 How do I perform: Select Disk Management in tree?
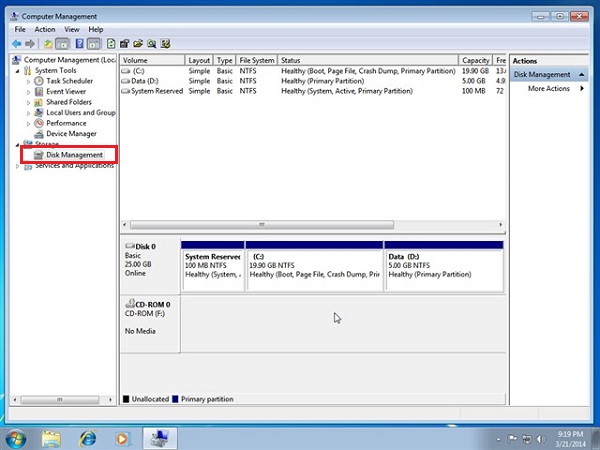(x=74, y=155)
